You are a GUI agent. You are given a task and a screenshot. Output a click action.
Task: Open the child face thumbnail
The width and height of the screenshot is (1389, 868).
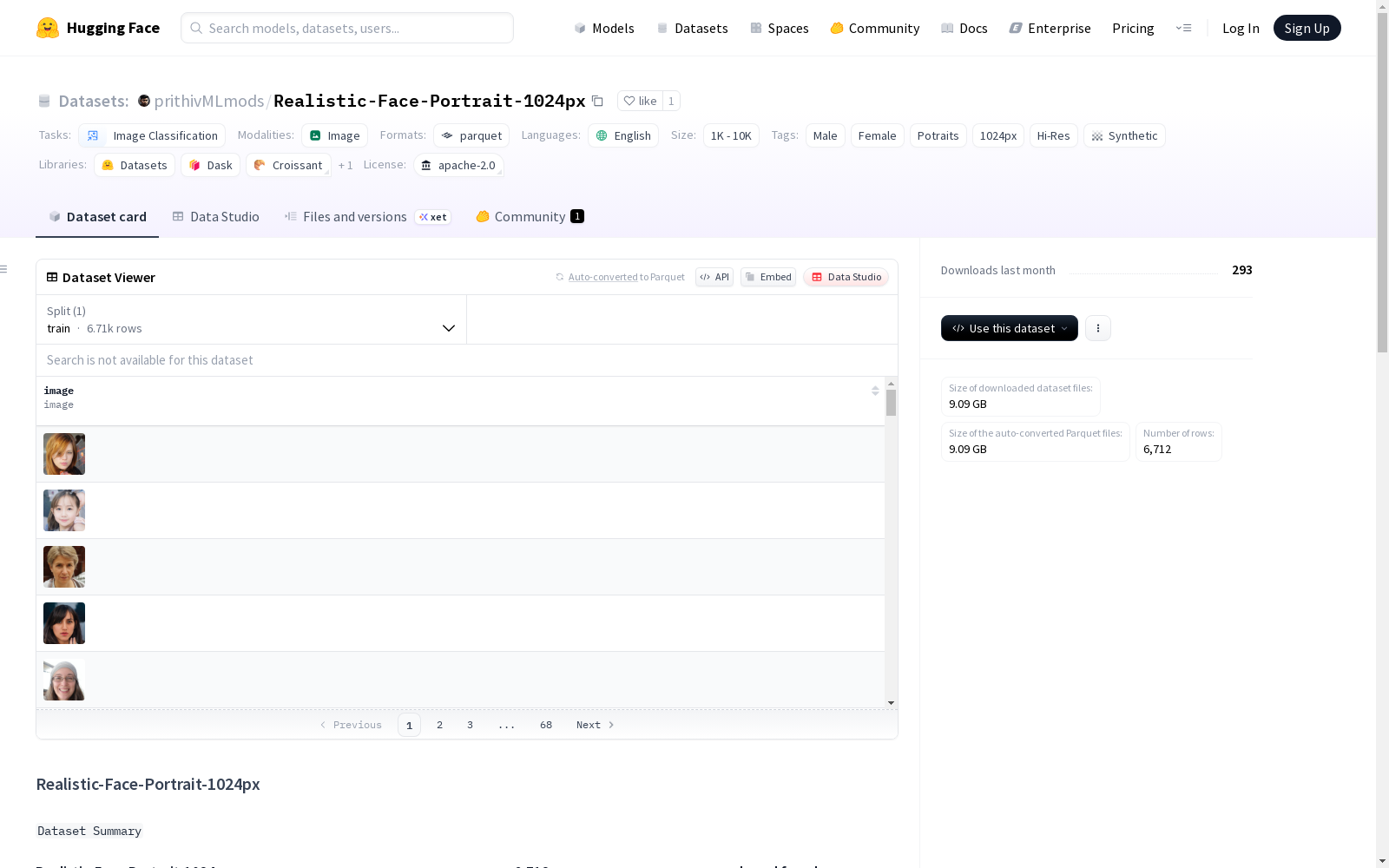pos(64,510)
